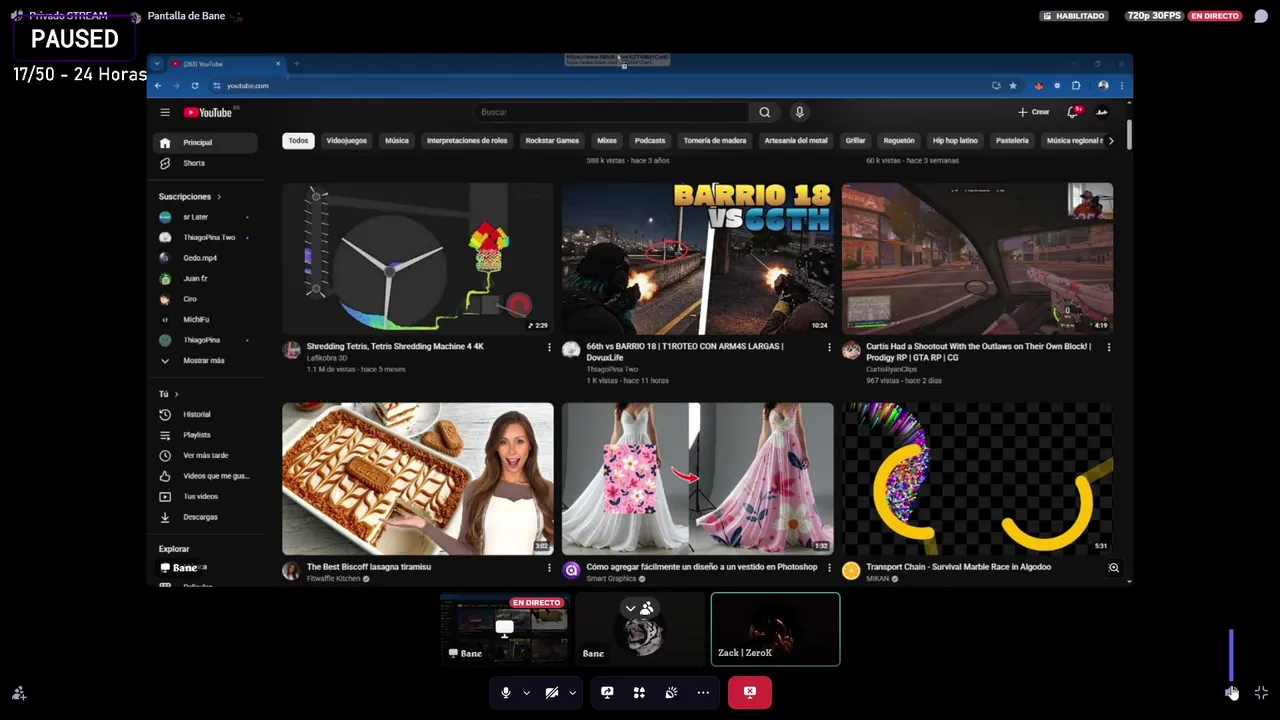Open the invite friends icon at bottom left
This screenshot has width=1280, height=720.
coord(19,693)
